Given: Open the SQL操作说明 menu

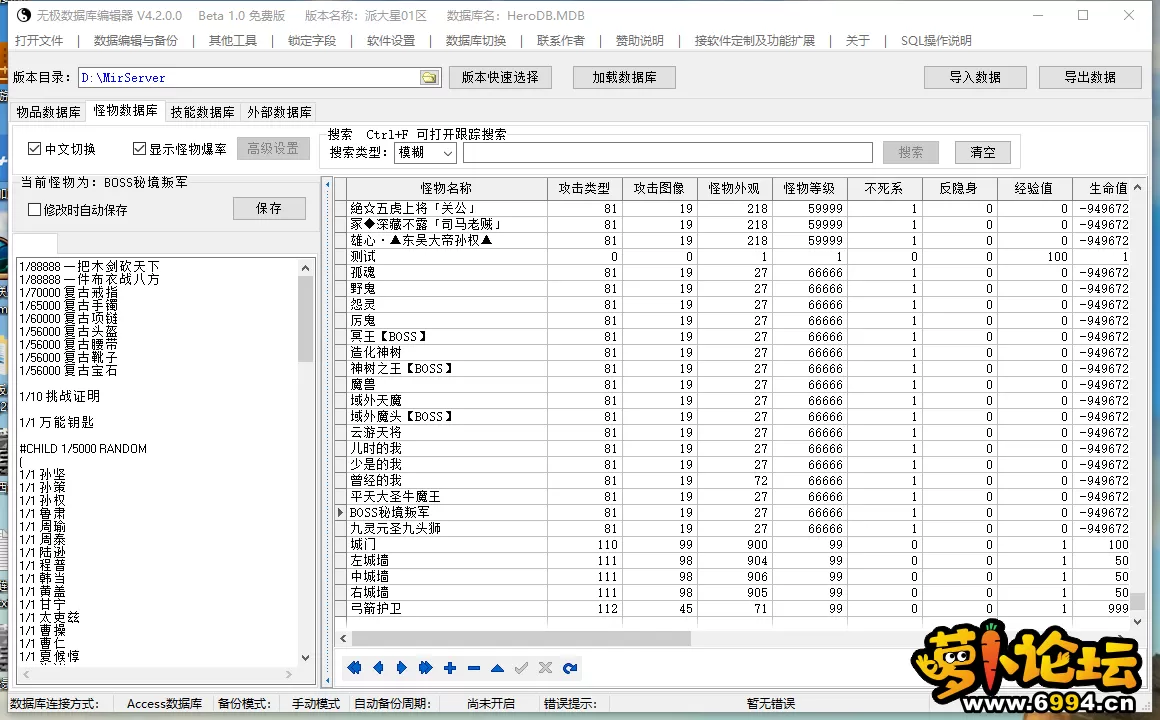Looking at the screenshot, I should pyautogui.click(x=936, y=41).
